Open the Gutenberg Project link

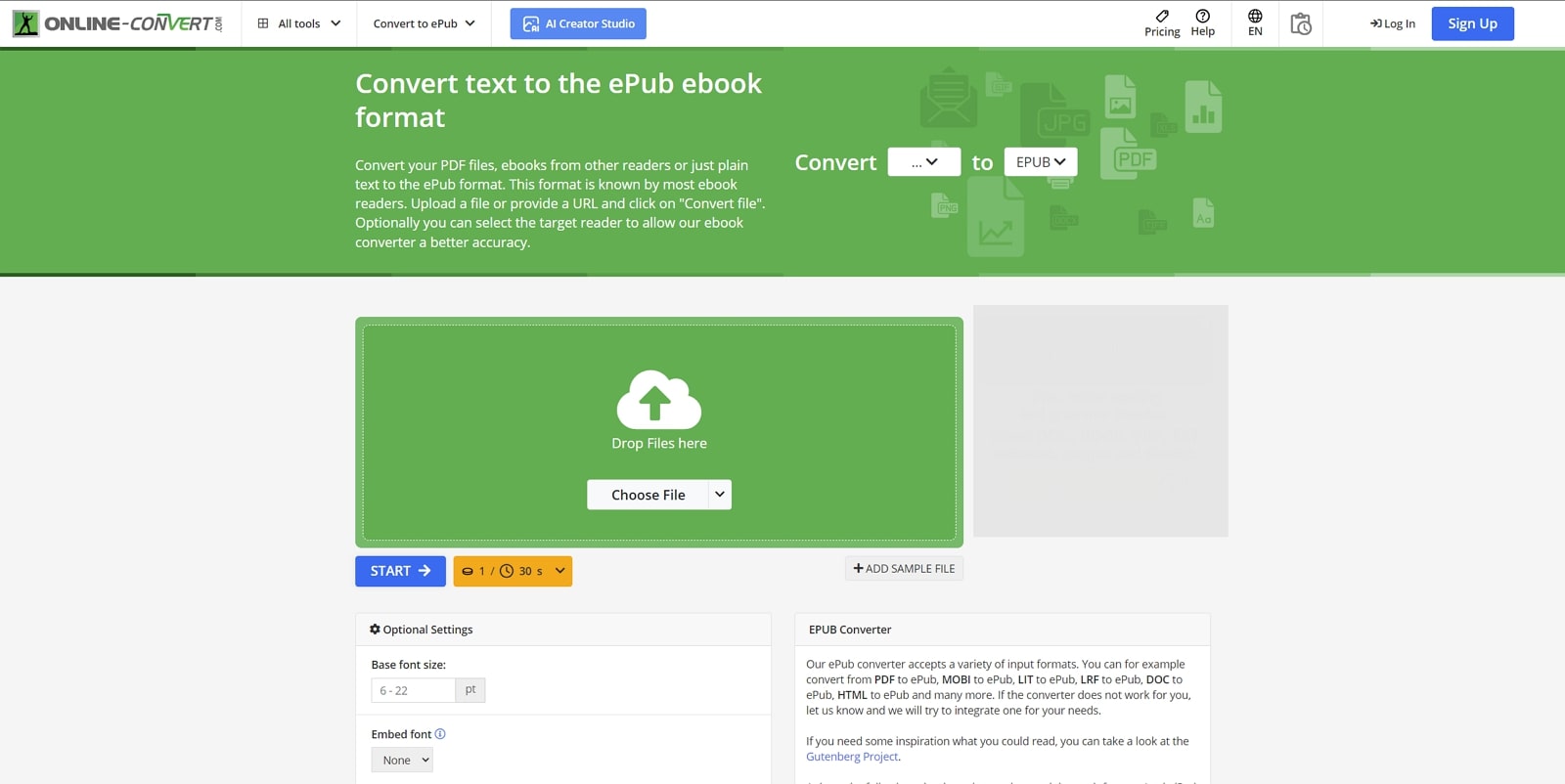pos(852,757)
